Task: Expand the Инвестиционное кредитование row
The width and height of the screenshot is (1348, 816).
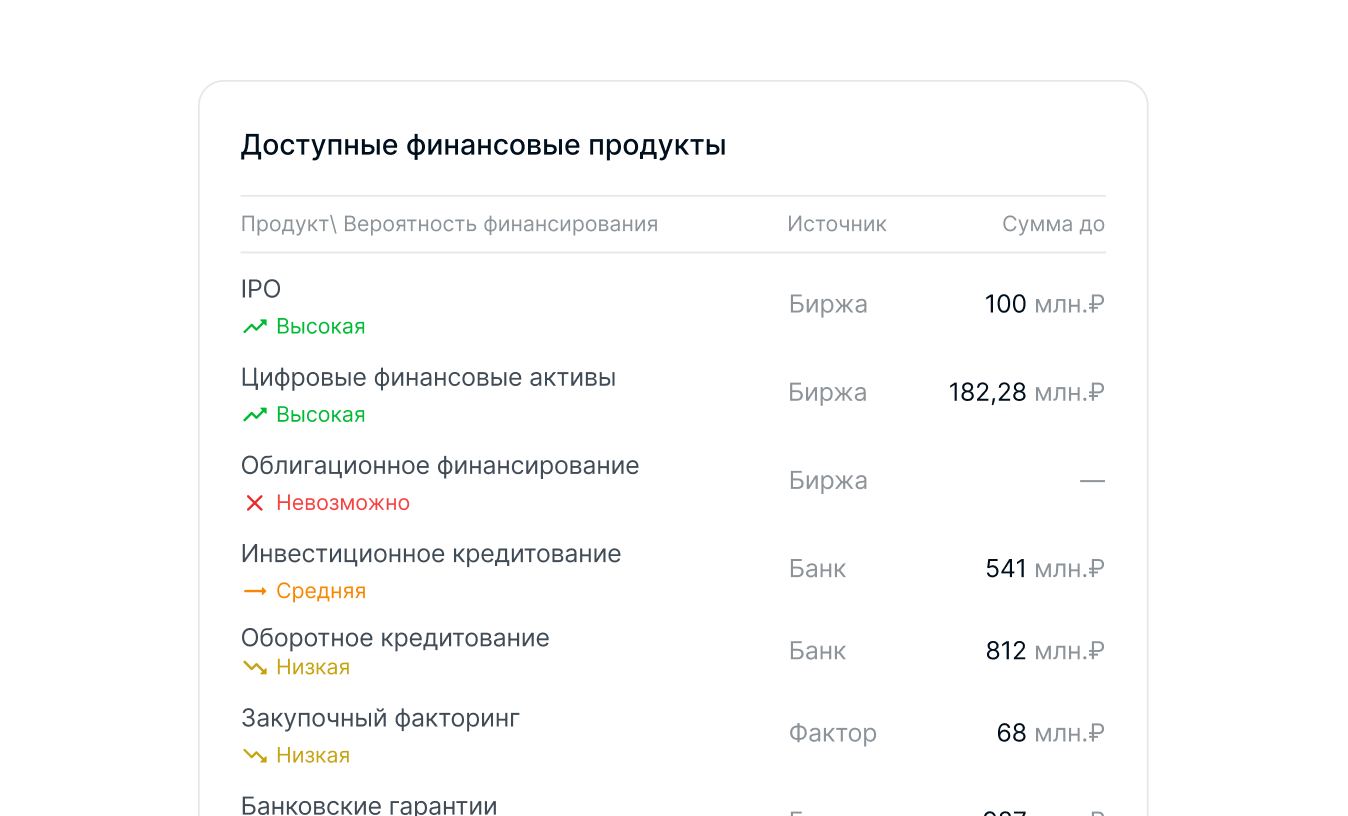Action: click(x=432, y=553)
